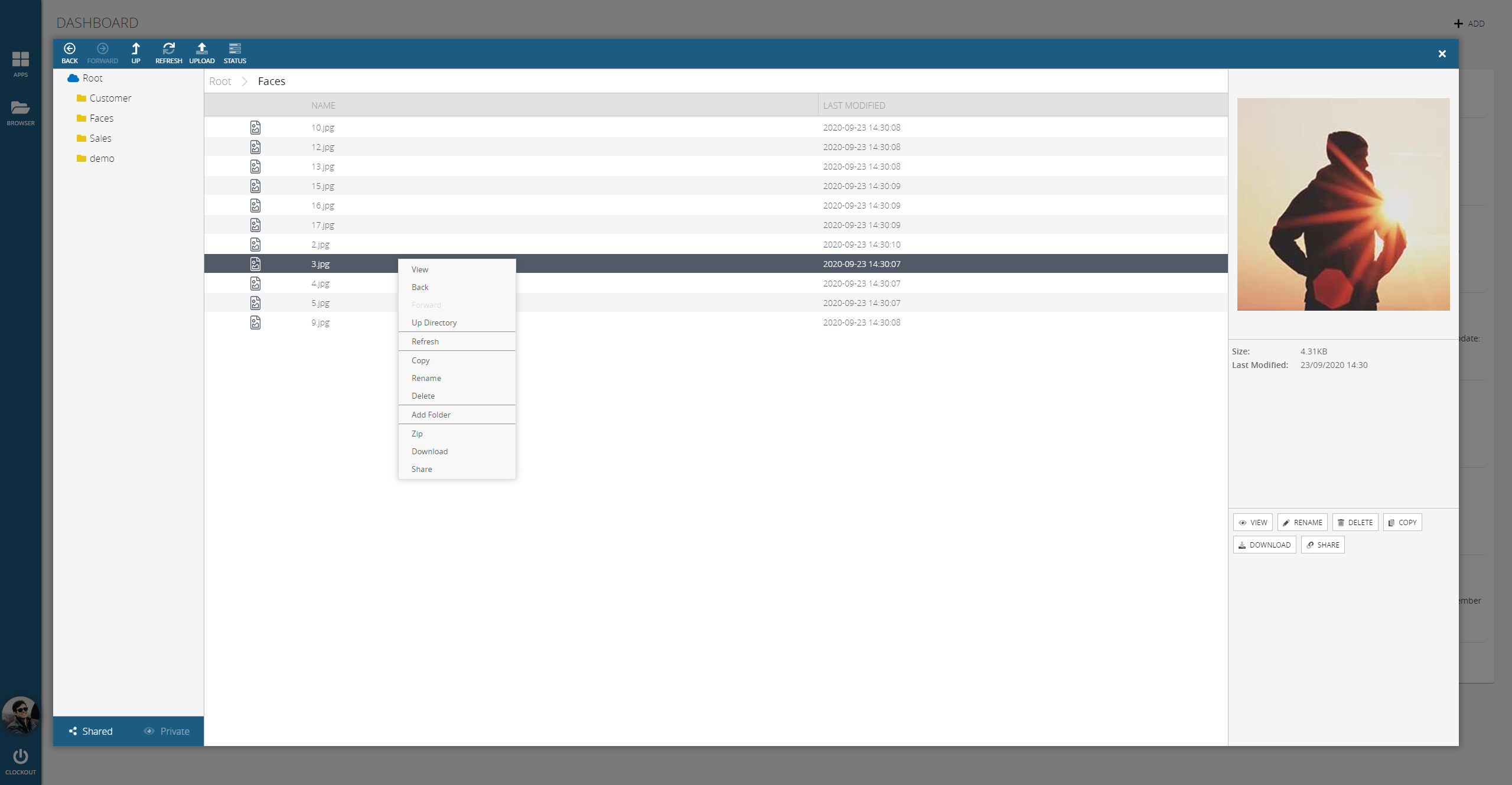Click the Clockout power icon
Image resolution: width=1512 pixels, height=785 pixels.
point(21,758)
